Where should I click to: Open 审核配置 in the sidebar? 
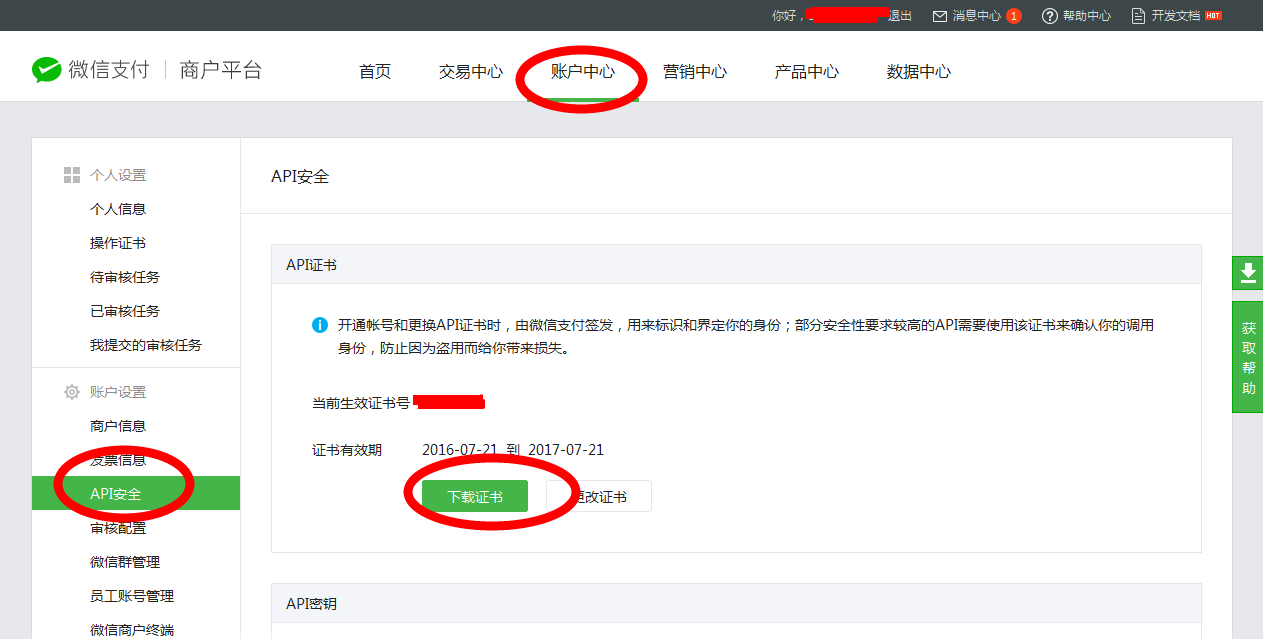118,528
